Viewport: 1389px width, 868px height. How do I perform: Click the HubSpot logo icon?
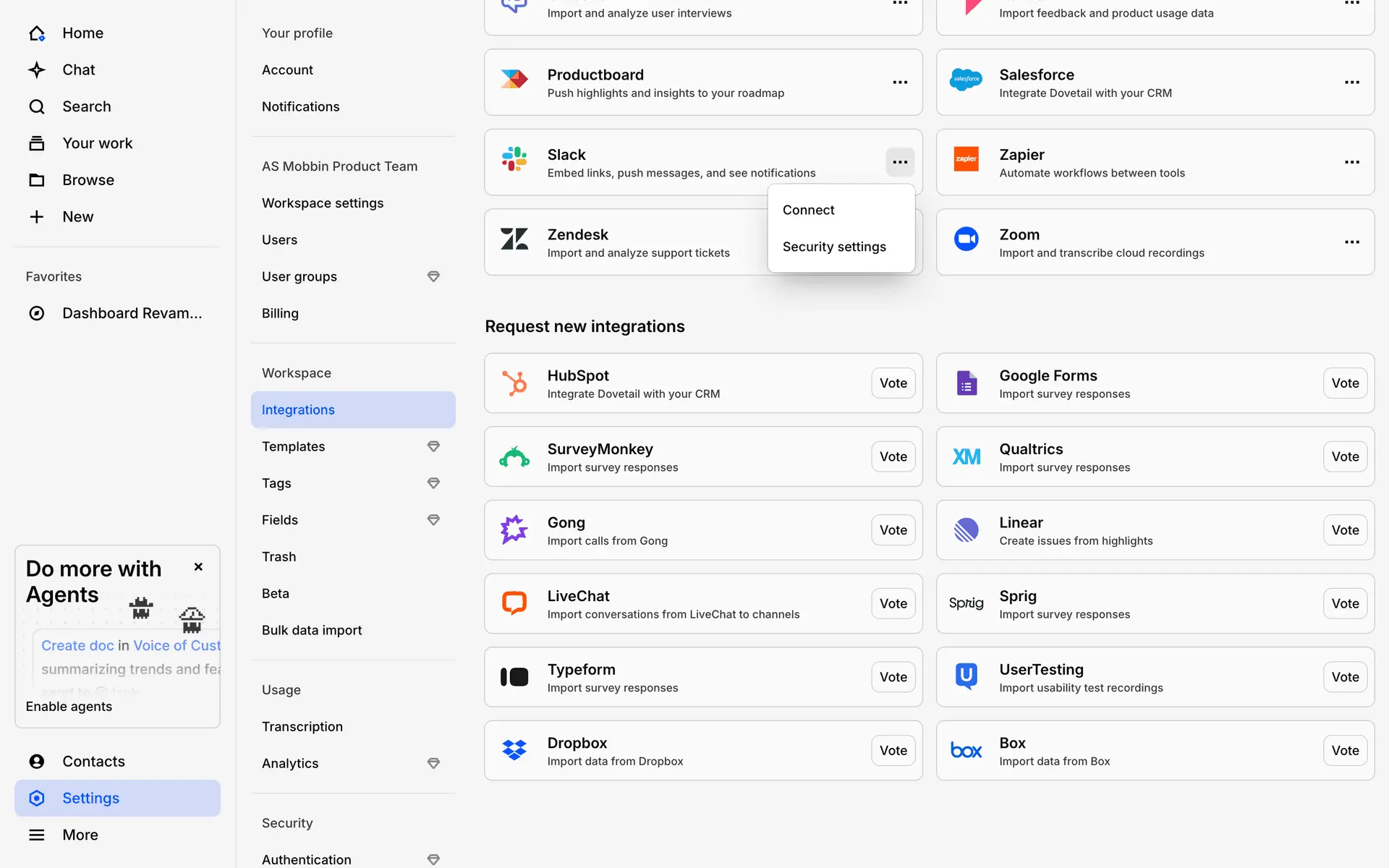pos(514,383)
